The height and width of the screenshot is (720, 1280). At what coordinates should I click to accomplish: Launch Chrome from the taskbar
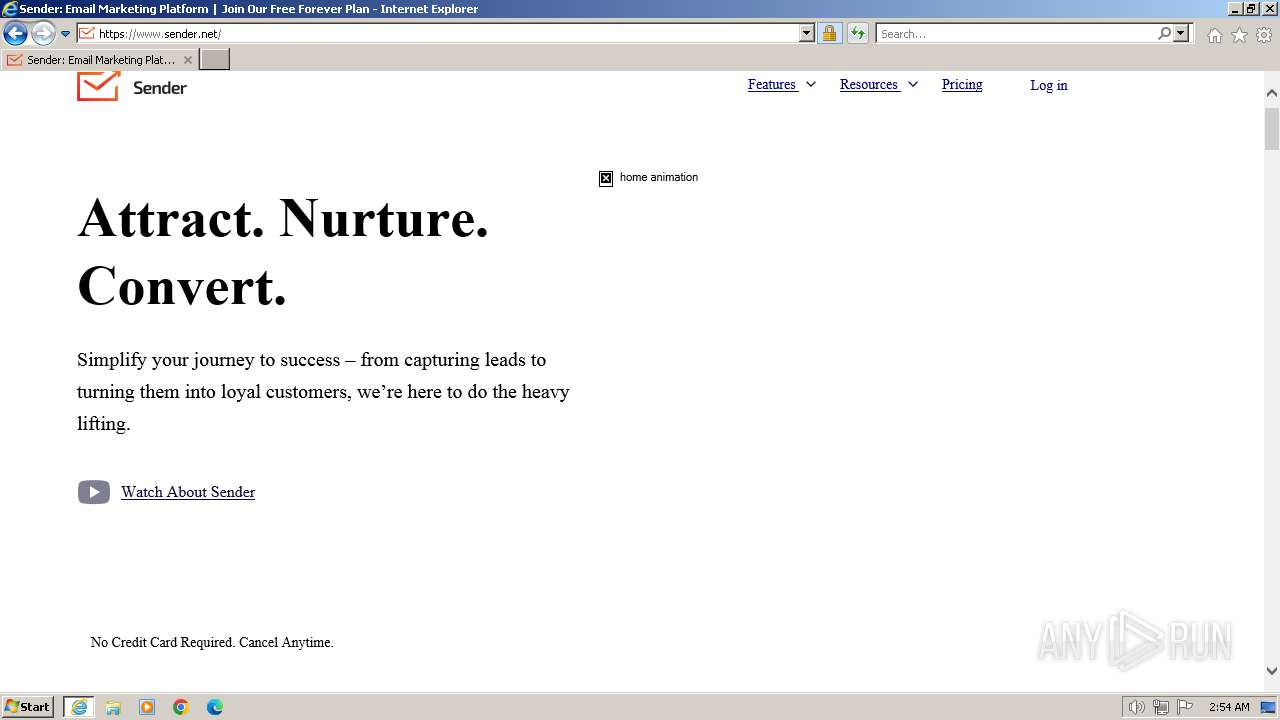181,707
